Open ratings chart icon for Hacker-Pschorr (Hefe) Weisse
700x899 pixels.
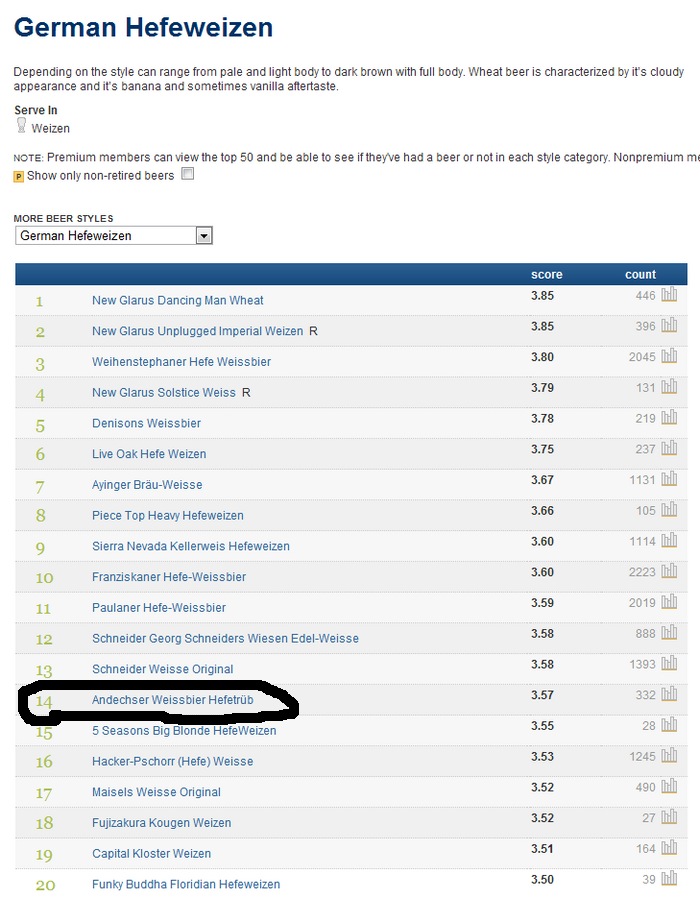tap(669, 756)
